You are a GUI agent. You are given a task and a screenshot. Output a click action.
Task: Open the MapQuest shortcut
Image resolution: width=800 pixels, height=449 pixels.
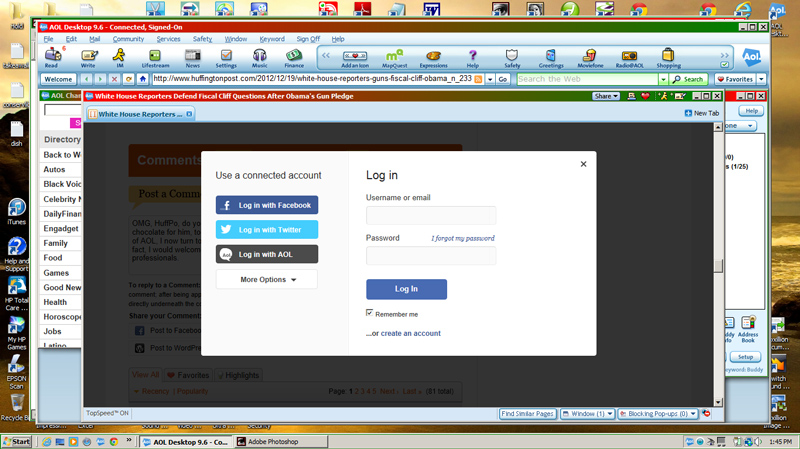(394, 58)
